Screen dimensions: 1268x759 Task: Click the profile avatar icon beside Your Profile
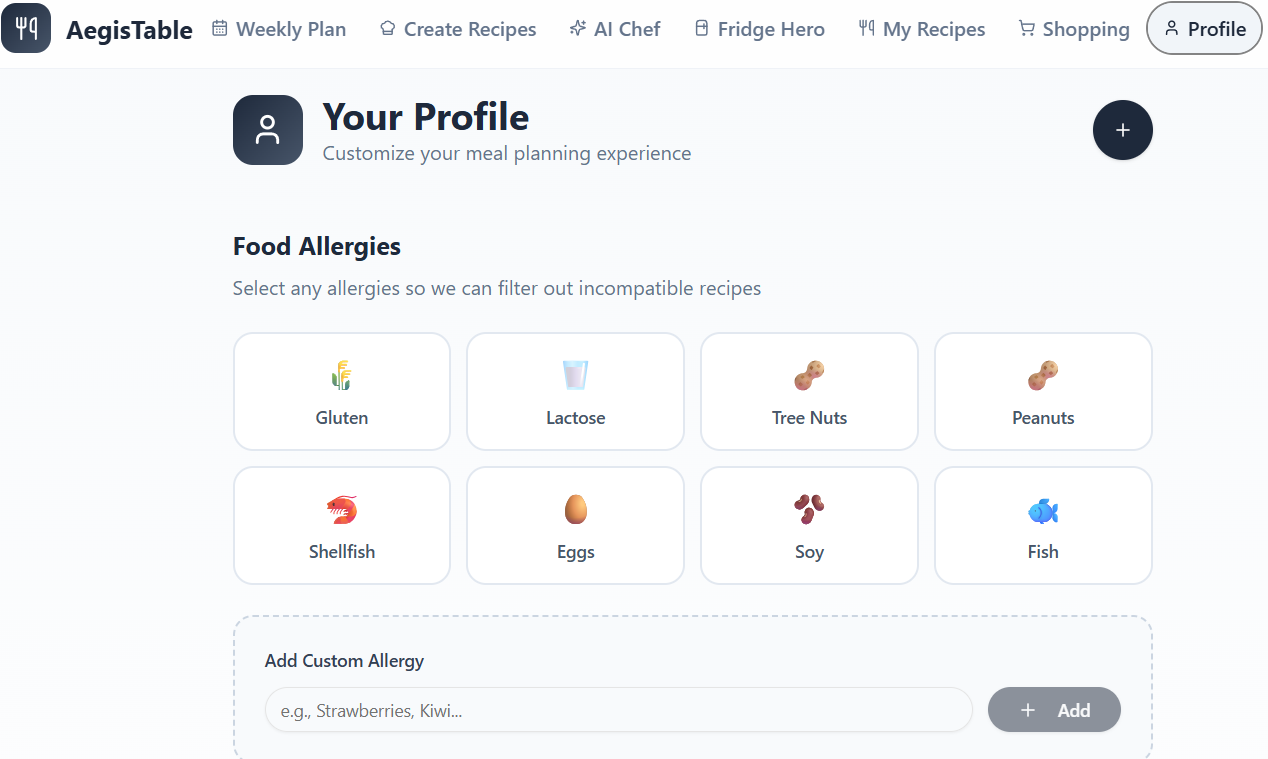[x=267, y=130]
